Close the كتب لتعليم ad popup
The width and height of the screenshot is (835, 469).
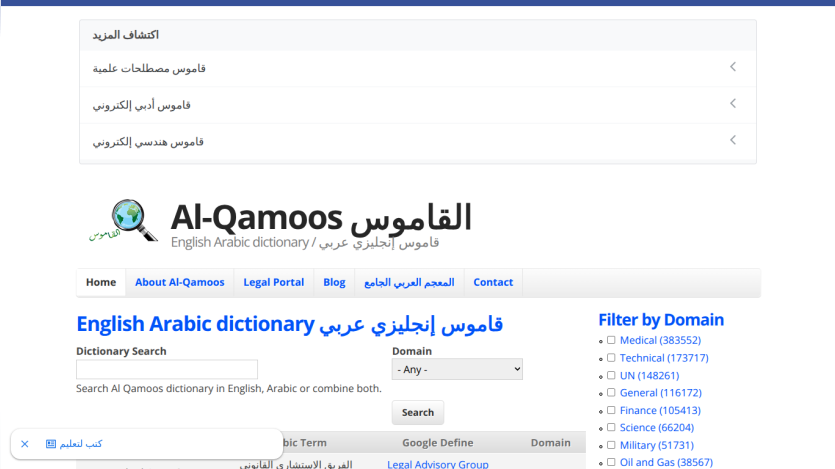tap(24, 444)
